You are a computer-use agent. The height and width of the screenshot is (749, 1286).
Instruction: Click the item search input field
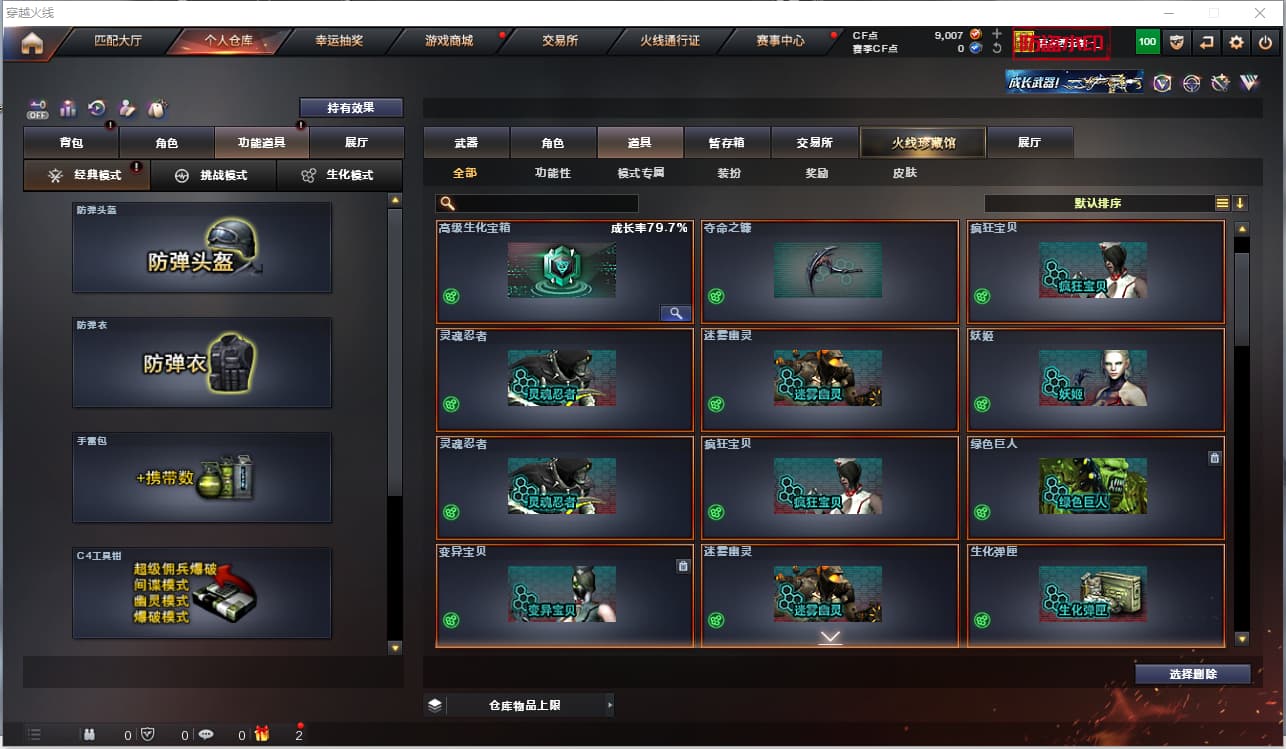537,203
